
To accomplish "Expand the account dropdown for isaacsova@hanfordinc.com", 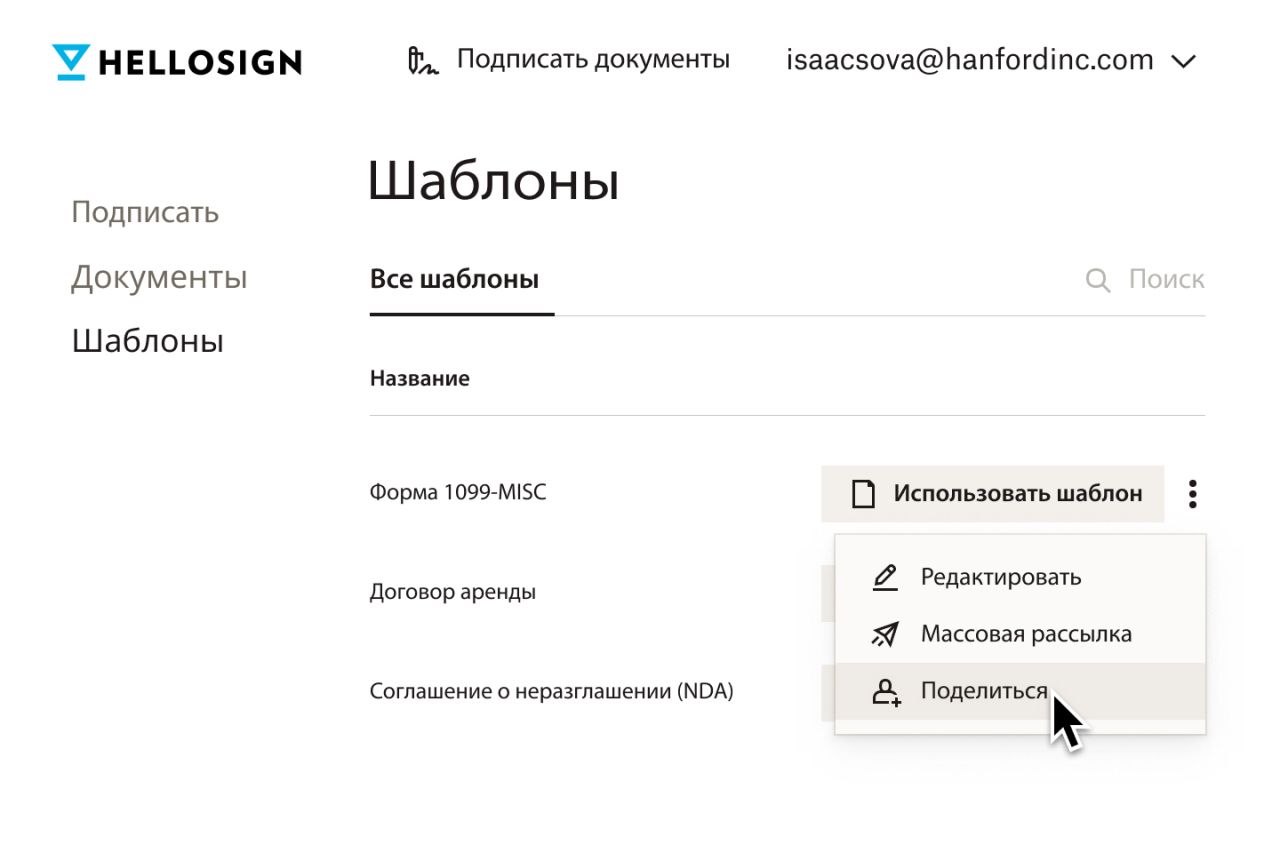I will tap(969, 60).
